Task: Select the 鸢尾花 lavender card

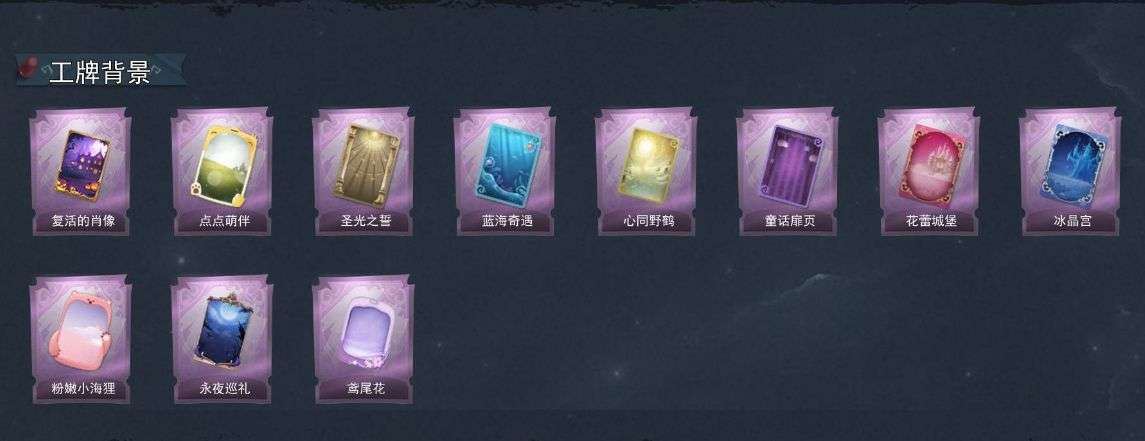Action: (364, 339)
